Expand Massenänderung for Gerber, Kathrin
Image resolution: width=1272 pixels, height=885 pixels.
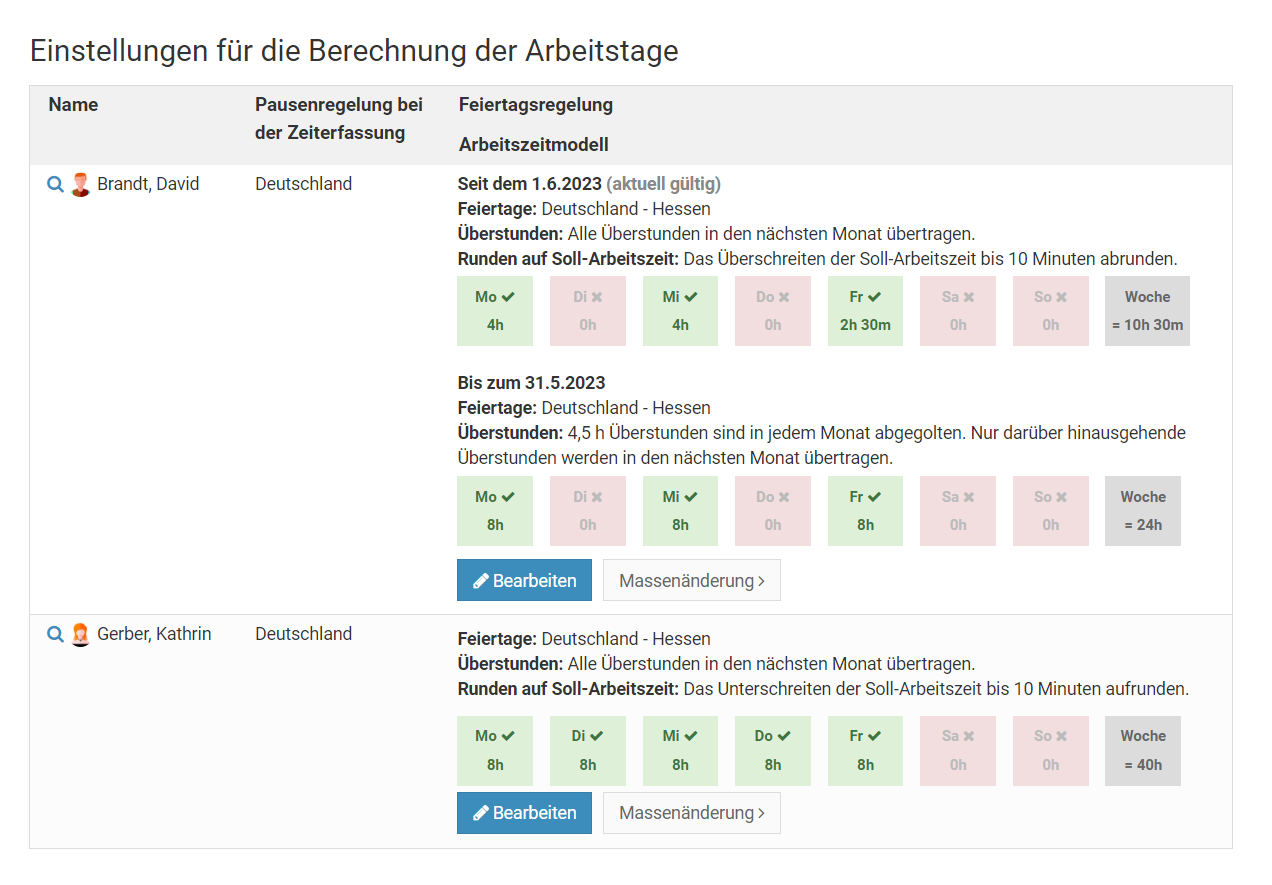click(692, 814)
